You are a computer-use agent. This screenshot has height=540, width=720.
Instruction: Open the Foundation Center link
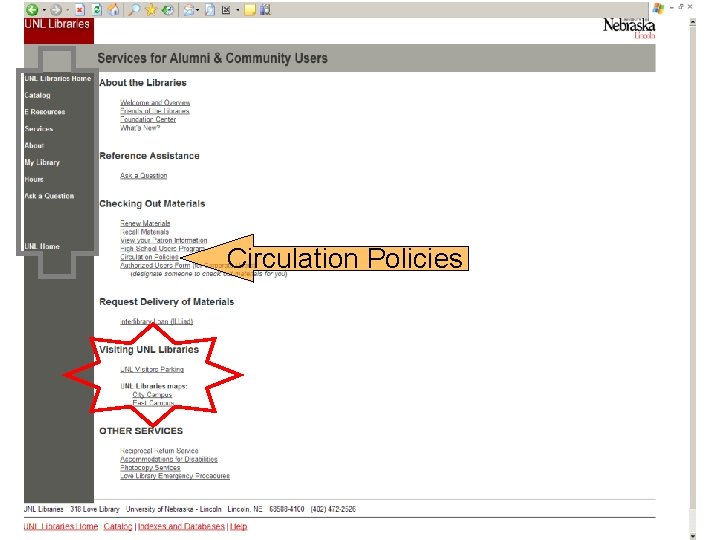point(148,119)
